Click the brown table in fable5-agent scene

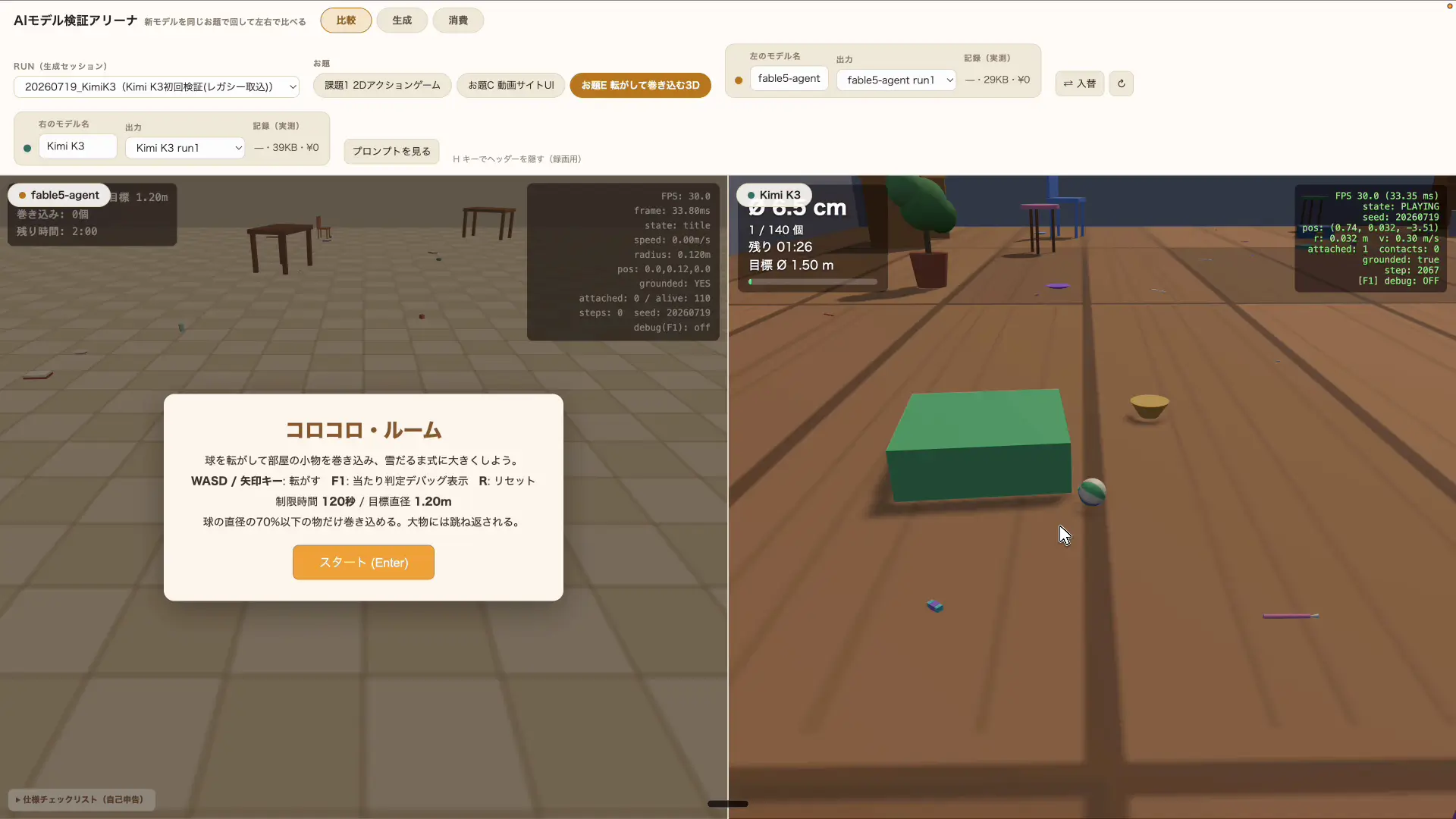click(x=280, y=247)
